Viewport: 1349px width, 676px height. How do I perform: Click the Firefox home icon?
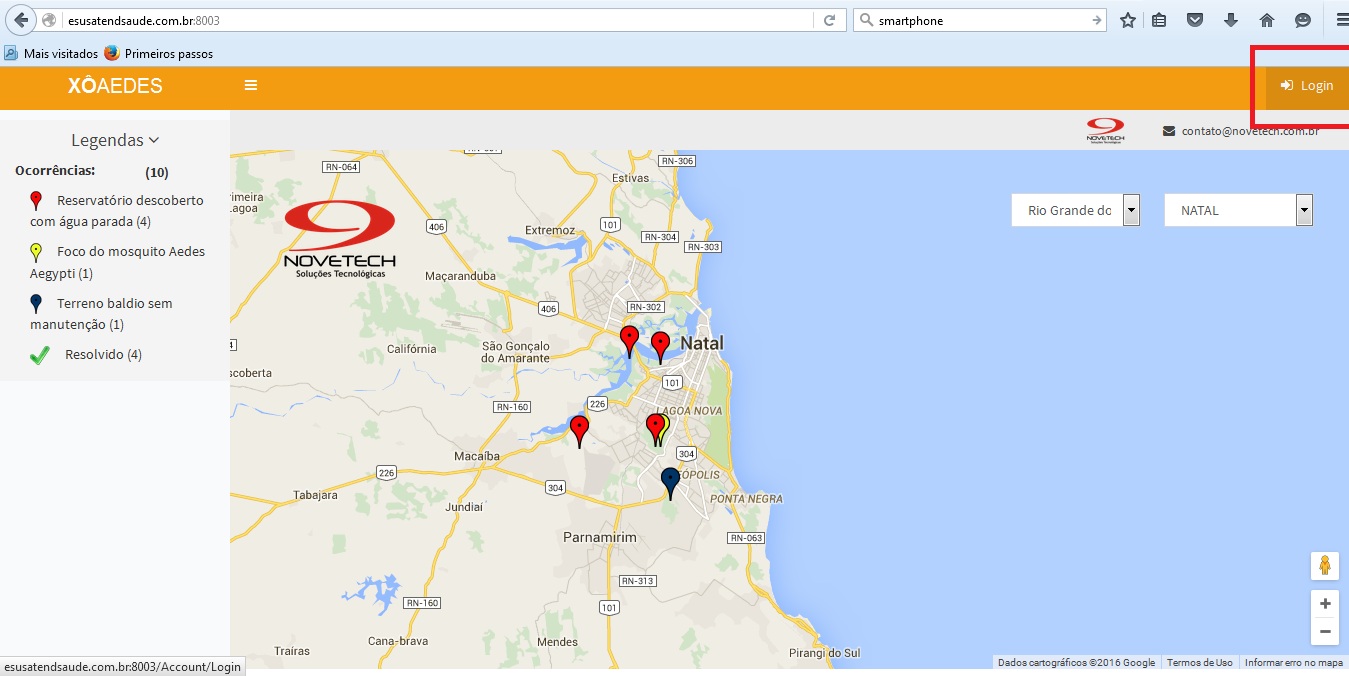pos(1267,20)
